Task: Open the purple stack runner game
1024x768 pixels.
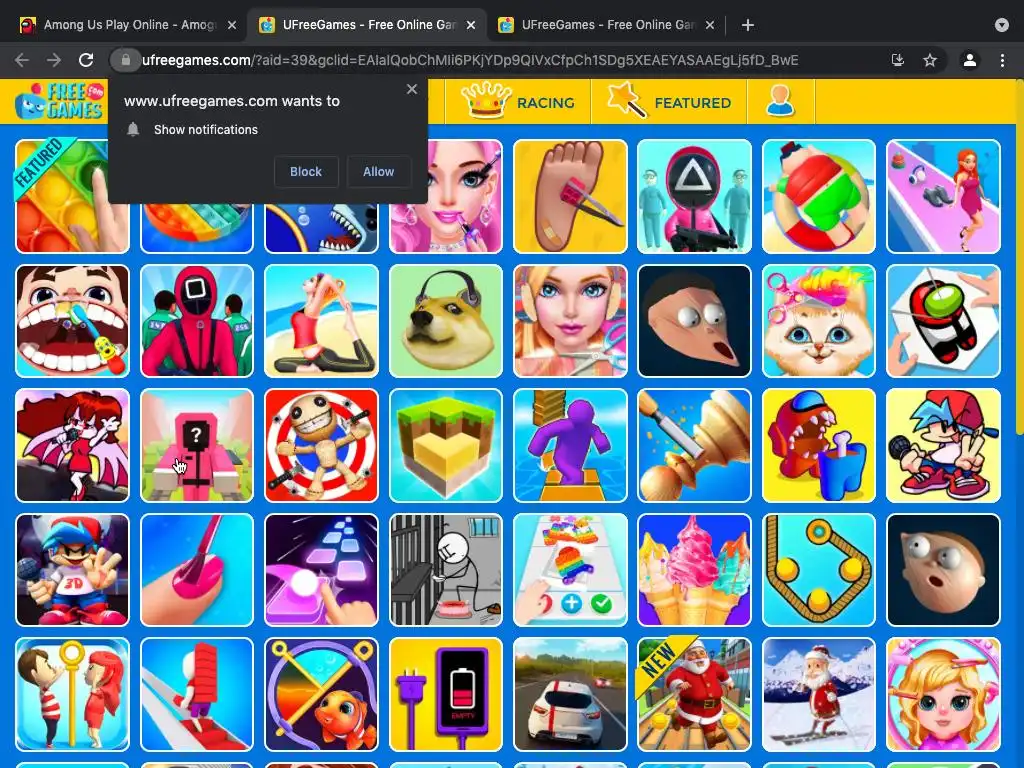Action: point(570,445)
